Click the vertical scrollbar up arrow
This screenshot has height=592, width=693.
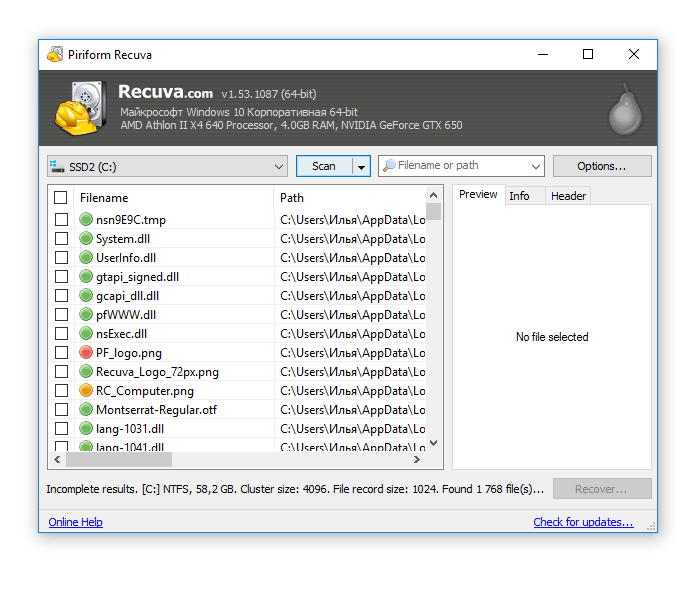[x=434, y=195]
